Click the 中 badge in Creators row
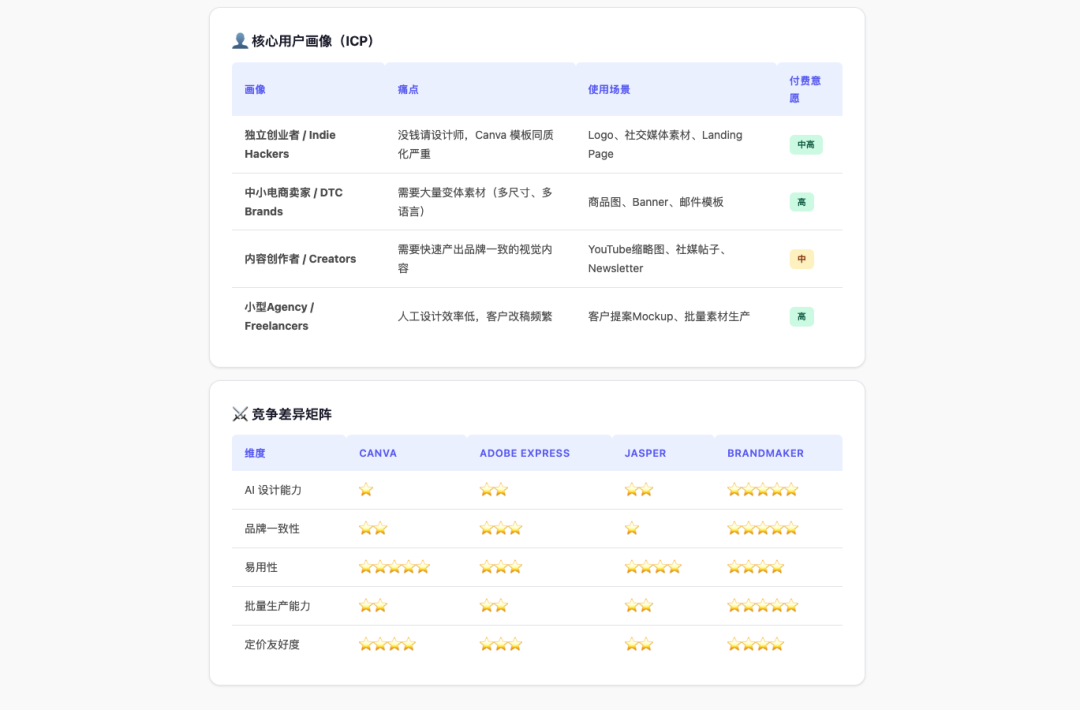1080x710 pixels. pos(802,259)
